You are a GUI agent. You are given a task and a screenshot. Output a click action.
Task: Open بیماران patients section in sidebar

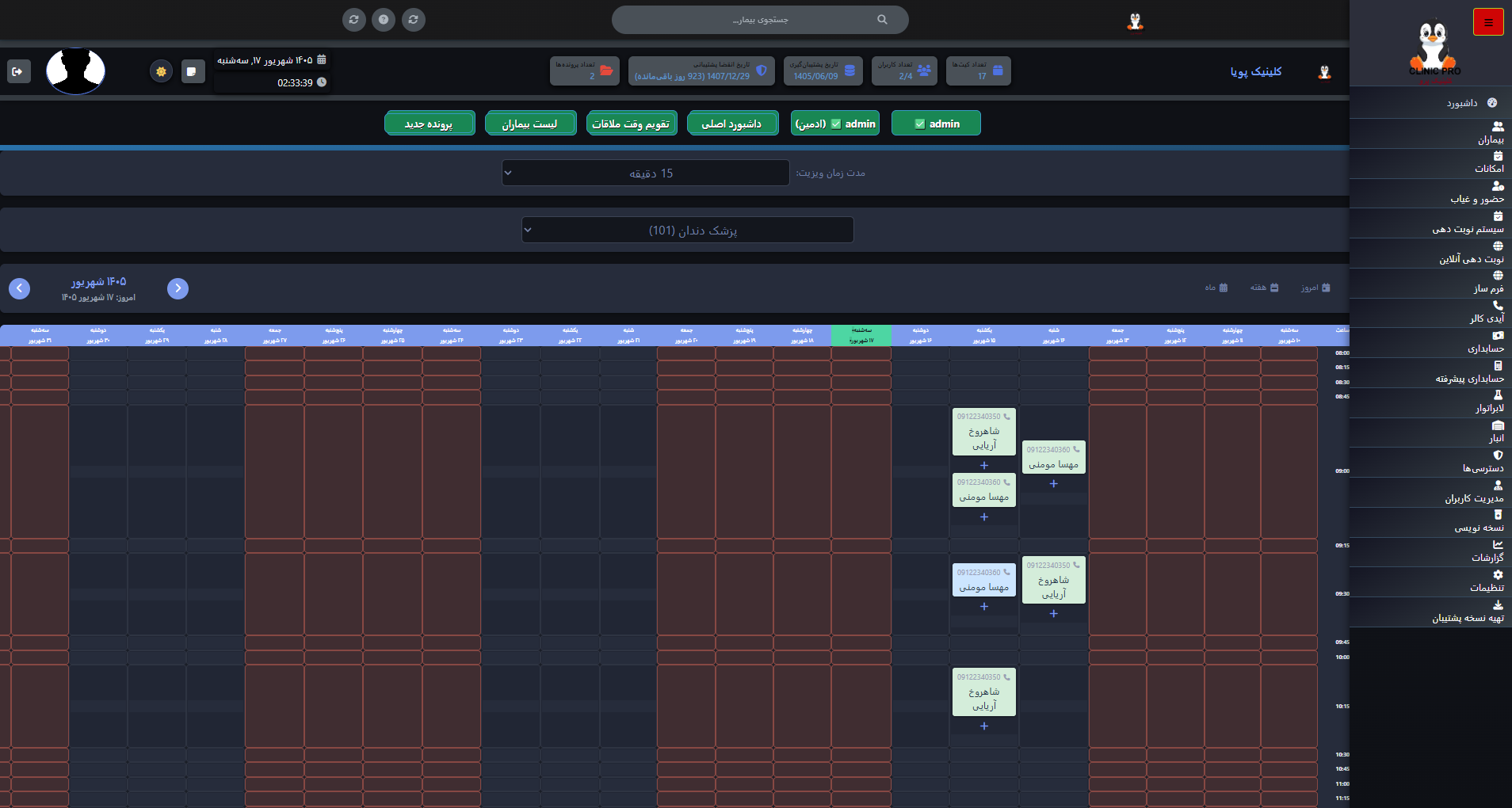point(1430,134)
